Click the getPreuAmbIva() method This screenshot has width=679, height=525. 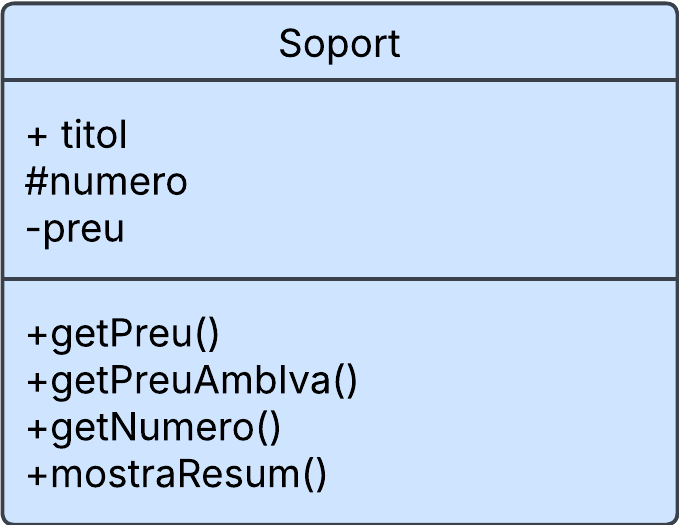(192, 380)
